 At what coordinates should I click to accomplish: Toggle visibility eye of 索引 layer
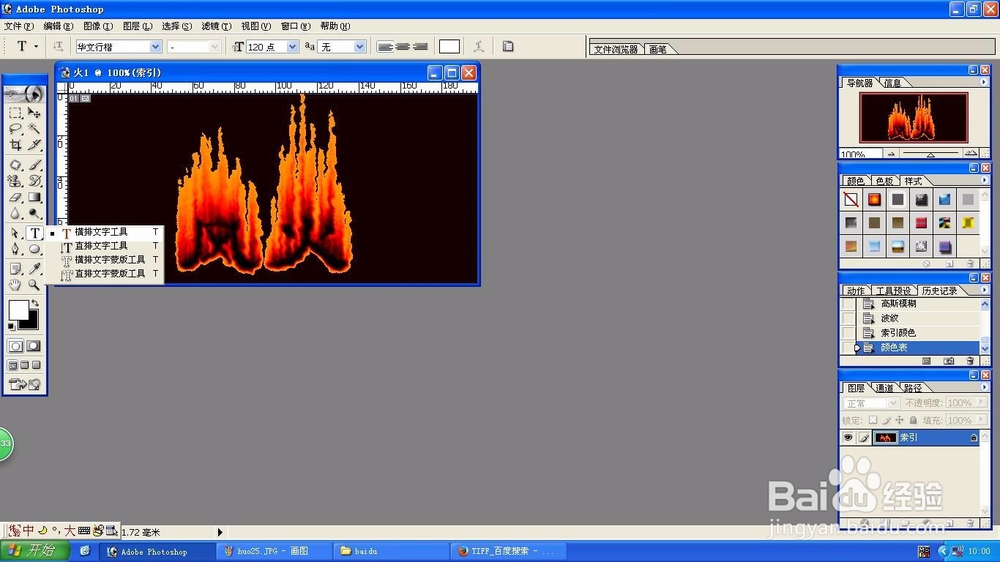848,438
